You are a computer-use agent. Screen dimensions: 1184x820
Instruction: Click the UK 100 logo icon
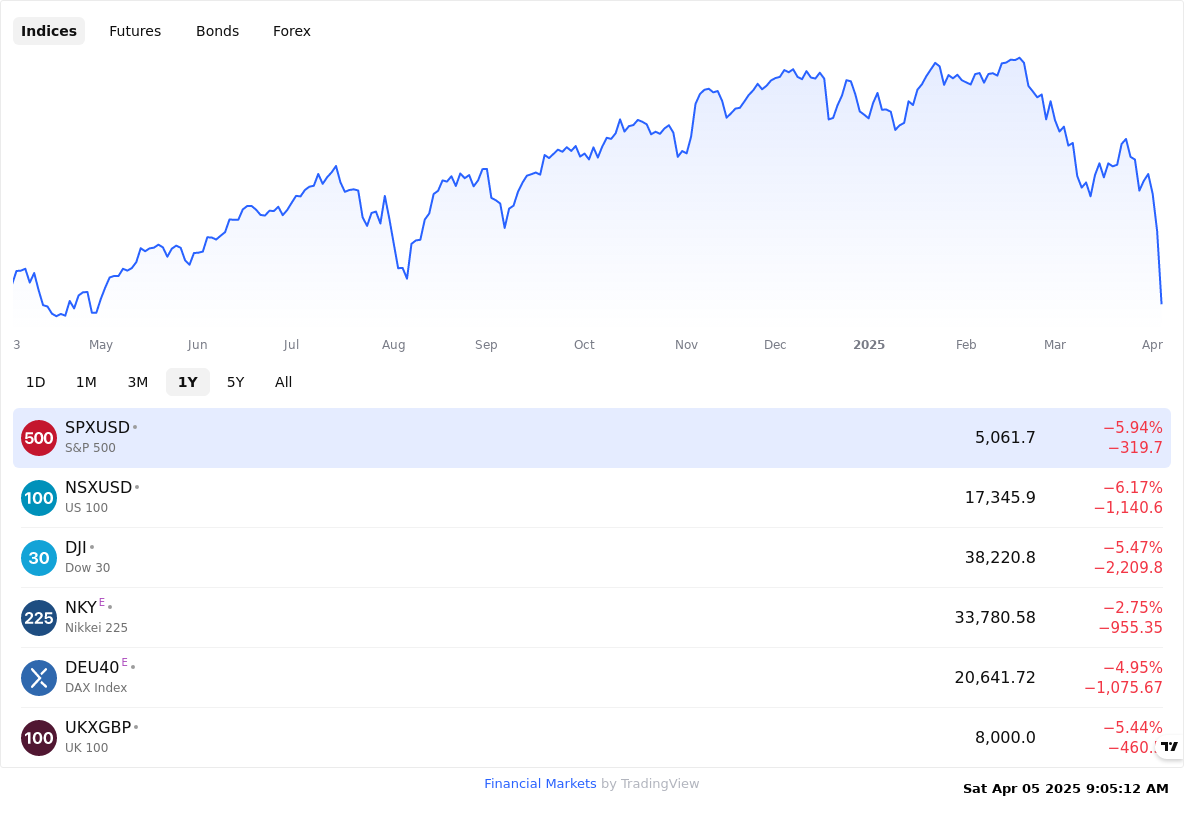[x=39, y=738]
